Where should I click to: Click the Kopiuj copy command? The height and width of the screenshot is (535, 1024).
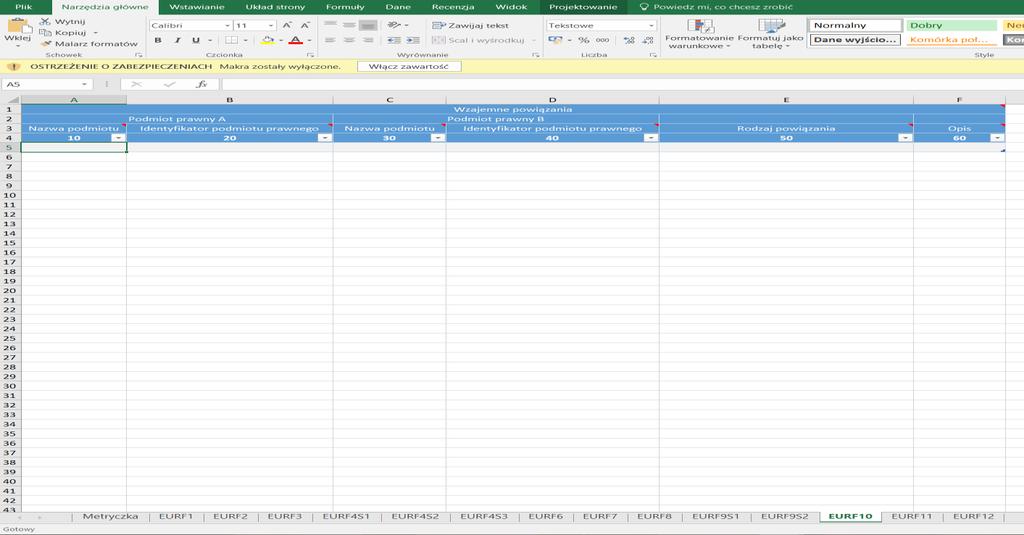click(x=63, y=33)
